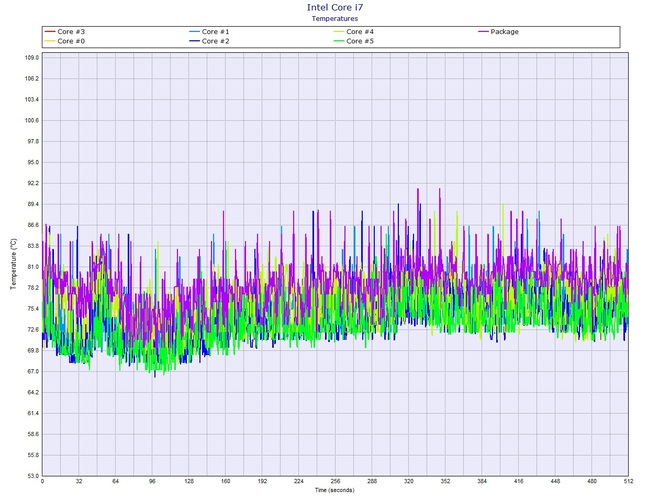Click the 109.0 y-axis value
The width and height of the screenshot is (670, 502).
click(32, 58)
